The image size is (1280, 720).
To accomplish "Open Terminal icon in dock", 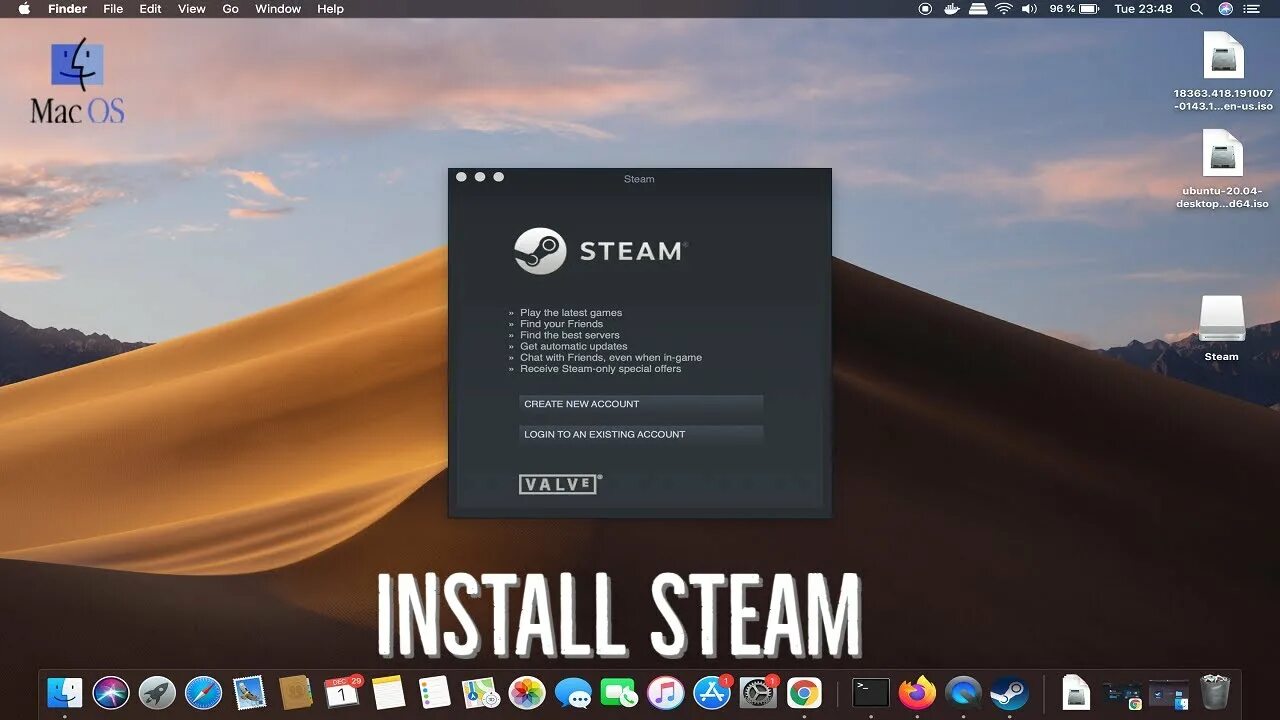I will tap(870, 692).
